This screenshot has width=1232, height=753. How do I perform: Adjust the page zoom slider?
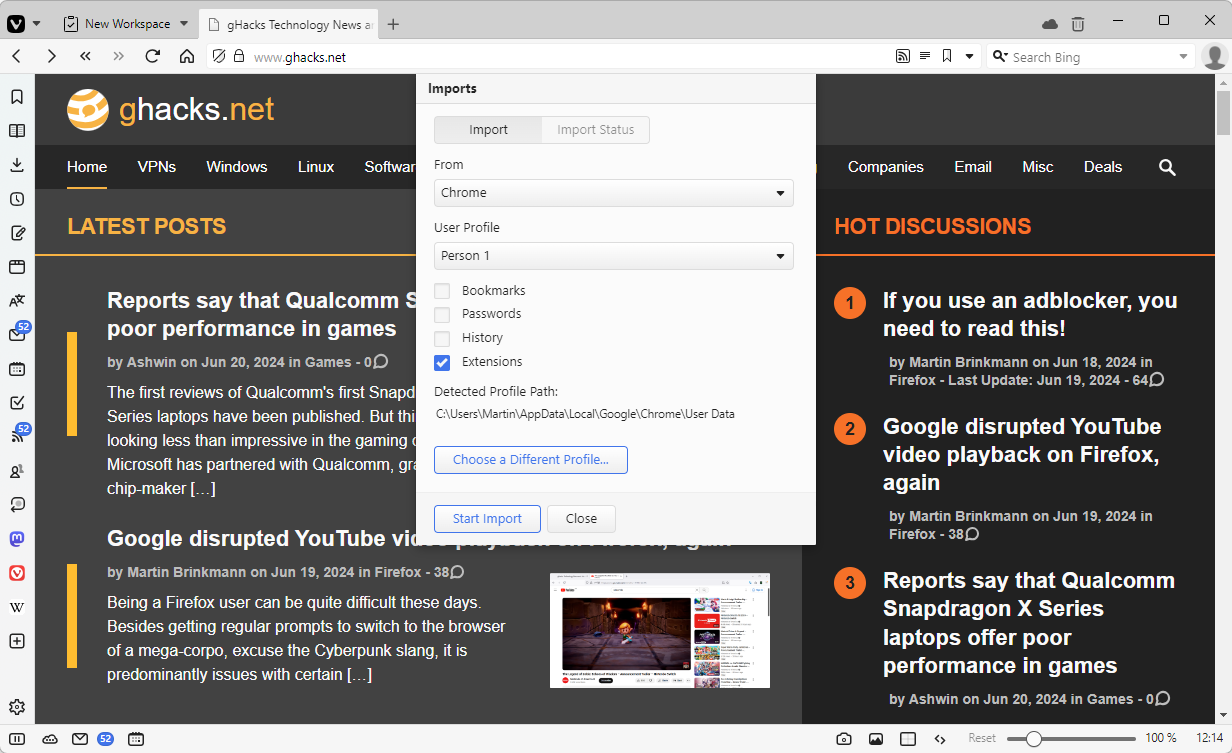point(1034,739)
